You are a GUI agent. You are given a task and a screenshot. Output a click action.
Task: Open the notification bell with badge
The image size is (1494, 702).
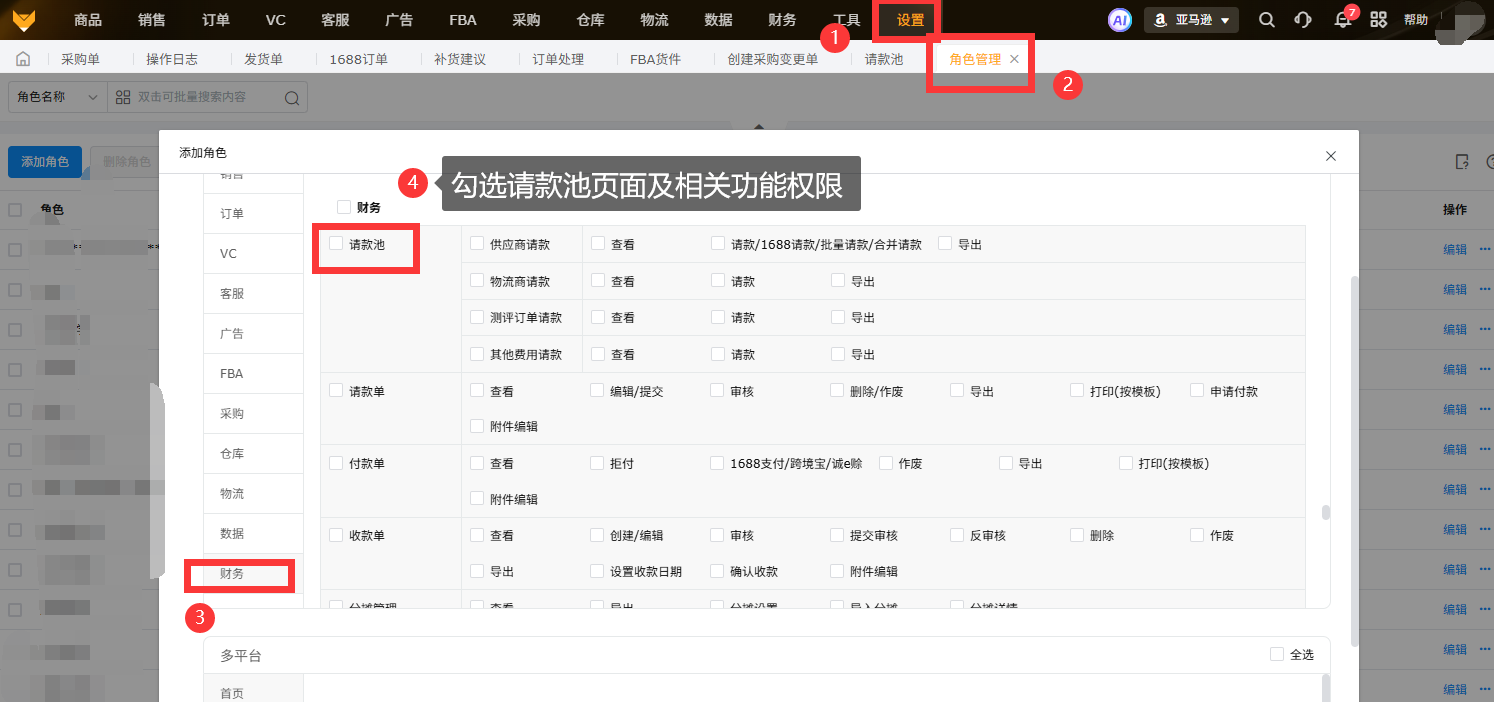click(x=1343, y=20)
